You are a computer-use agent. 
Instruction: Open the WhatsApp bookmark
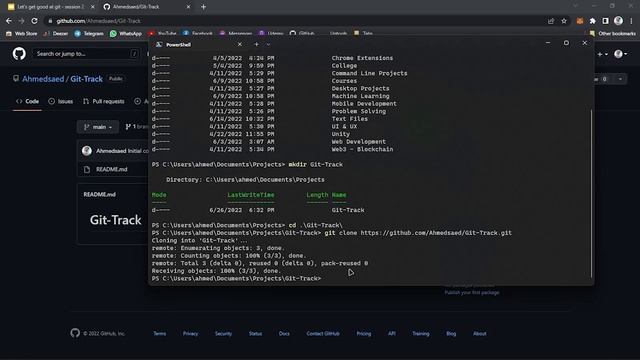click(x=126, y=33)
